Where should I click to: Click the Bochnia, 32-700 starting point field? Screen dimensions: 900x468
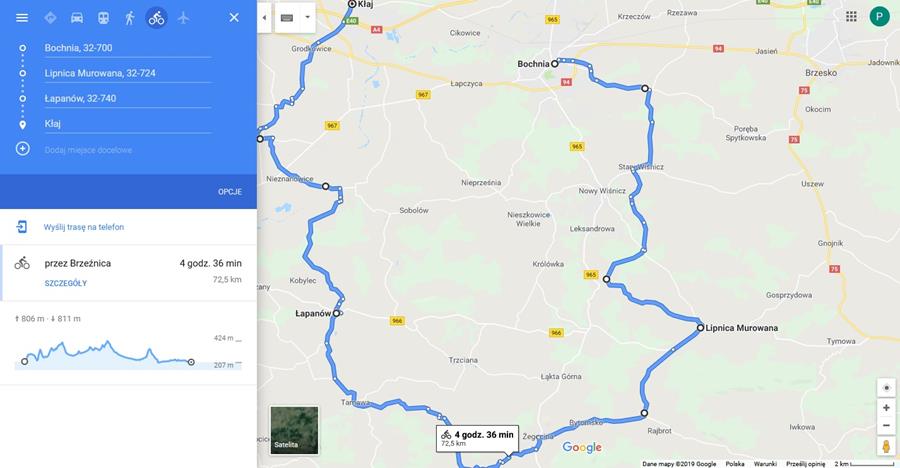[x=127, y=48]
